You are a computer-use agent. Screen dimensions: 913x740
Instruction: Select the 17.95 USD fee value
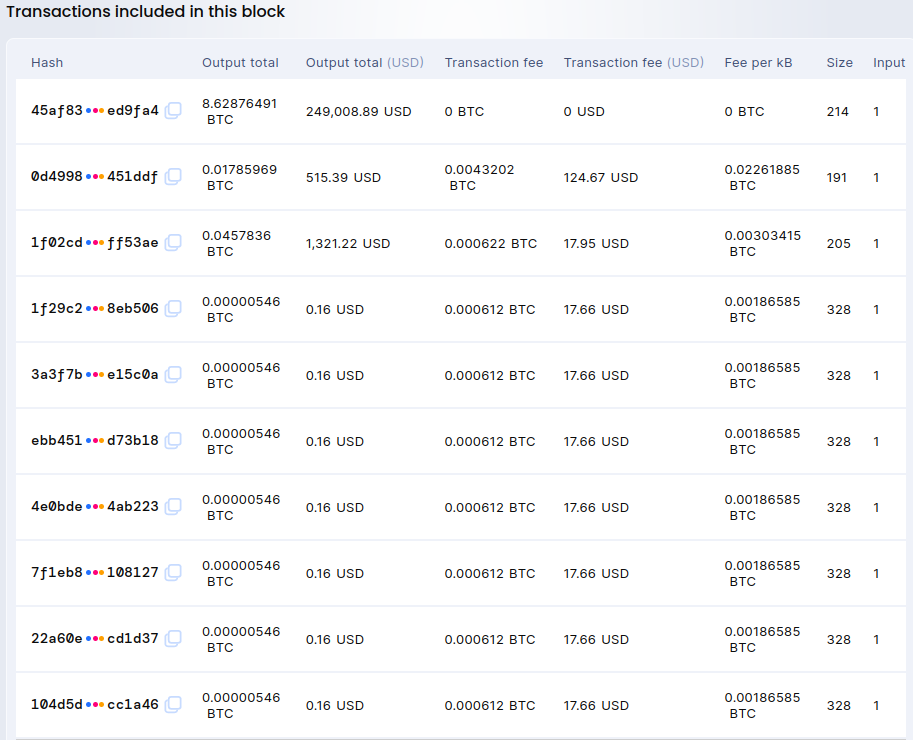(596, 243)
